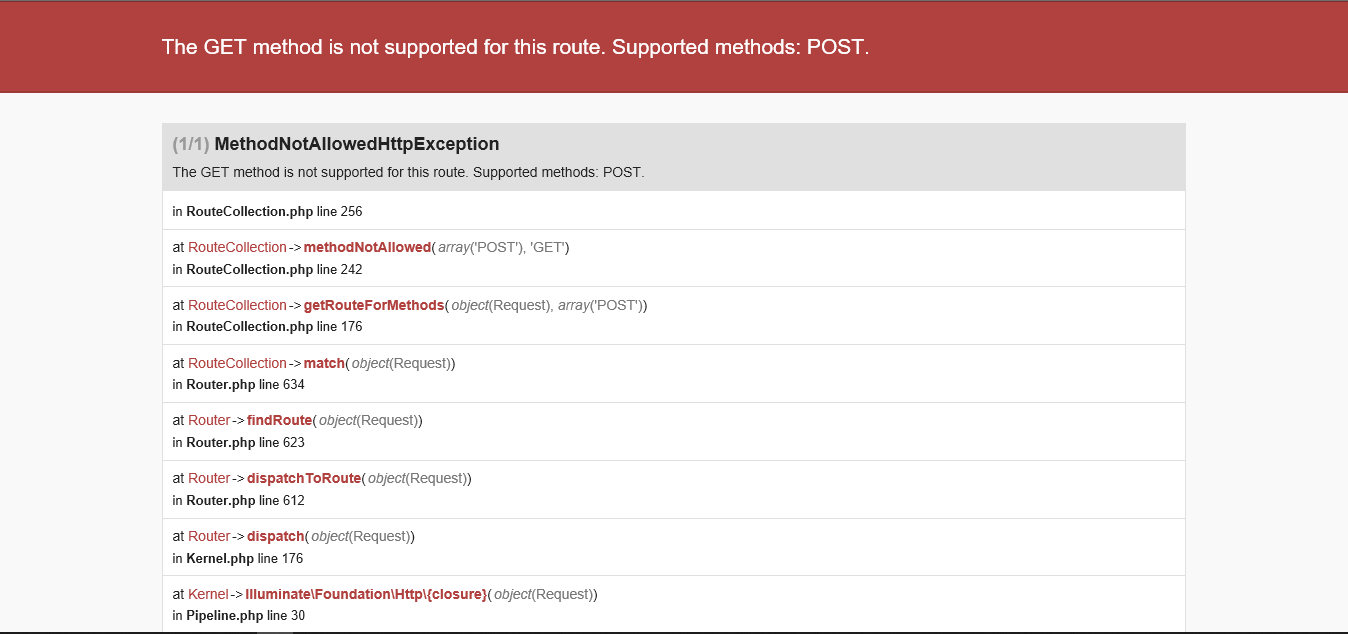
Task: Open Router class link beside findRoute
Action: 209,420
